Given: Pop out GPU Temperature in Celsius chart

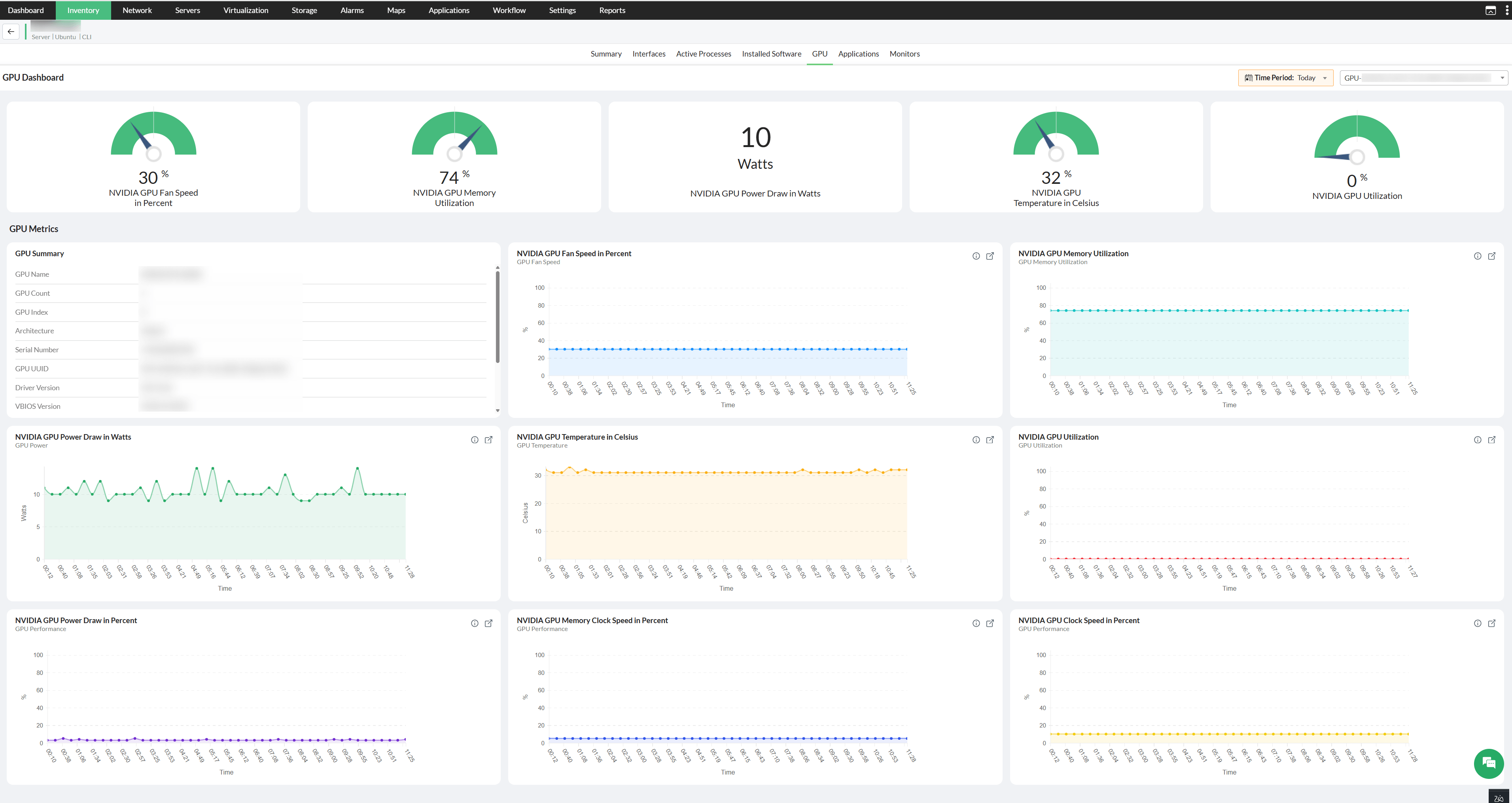Looking at the screenshot, I should pos(990,440).
